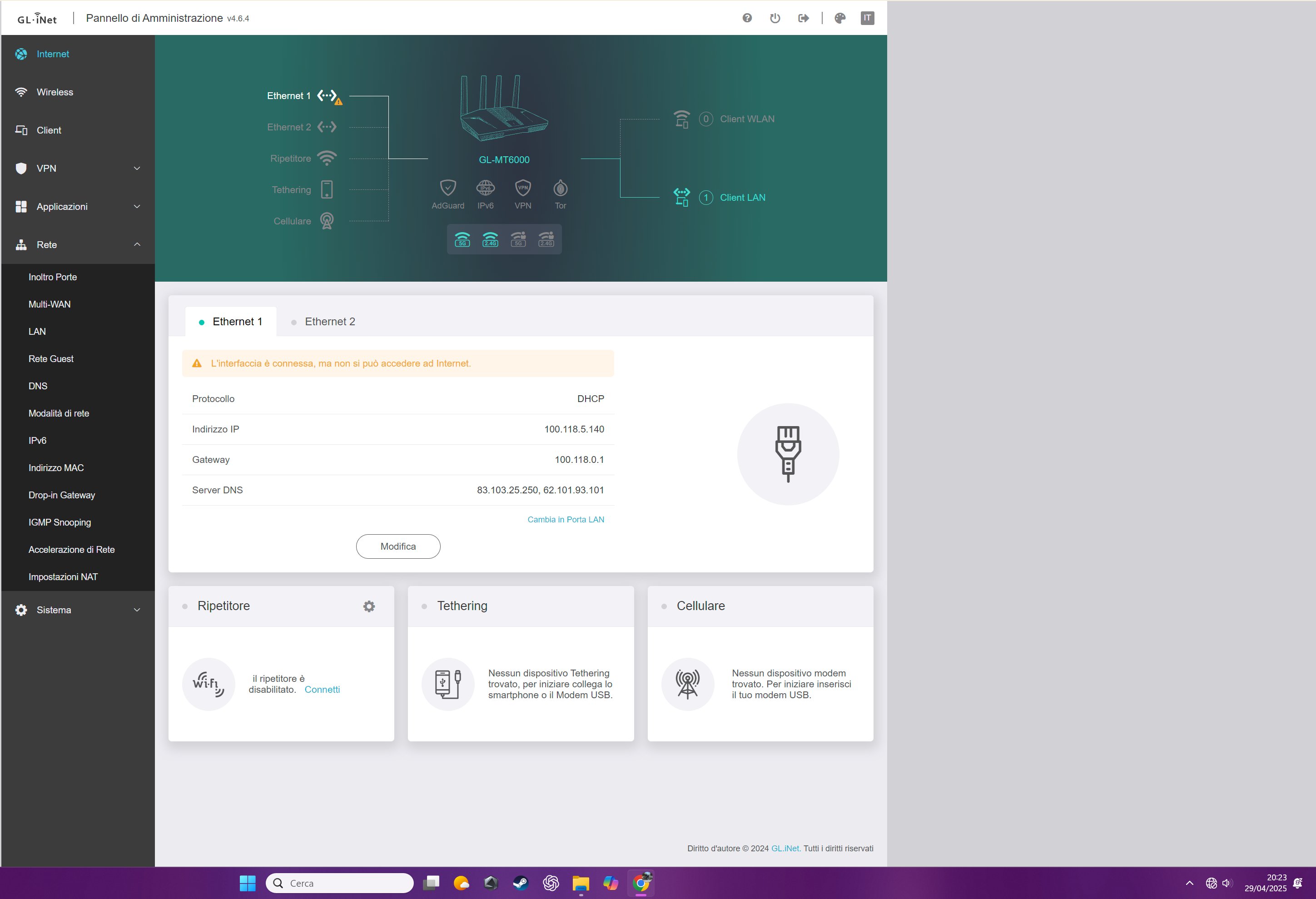Click the Modifica button

pos(398,546)
